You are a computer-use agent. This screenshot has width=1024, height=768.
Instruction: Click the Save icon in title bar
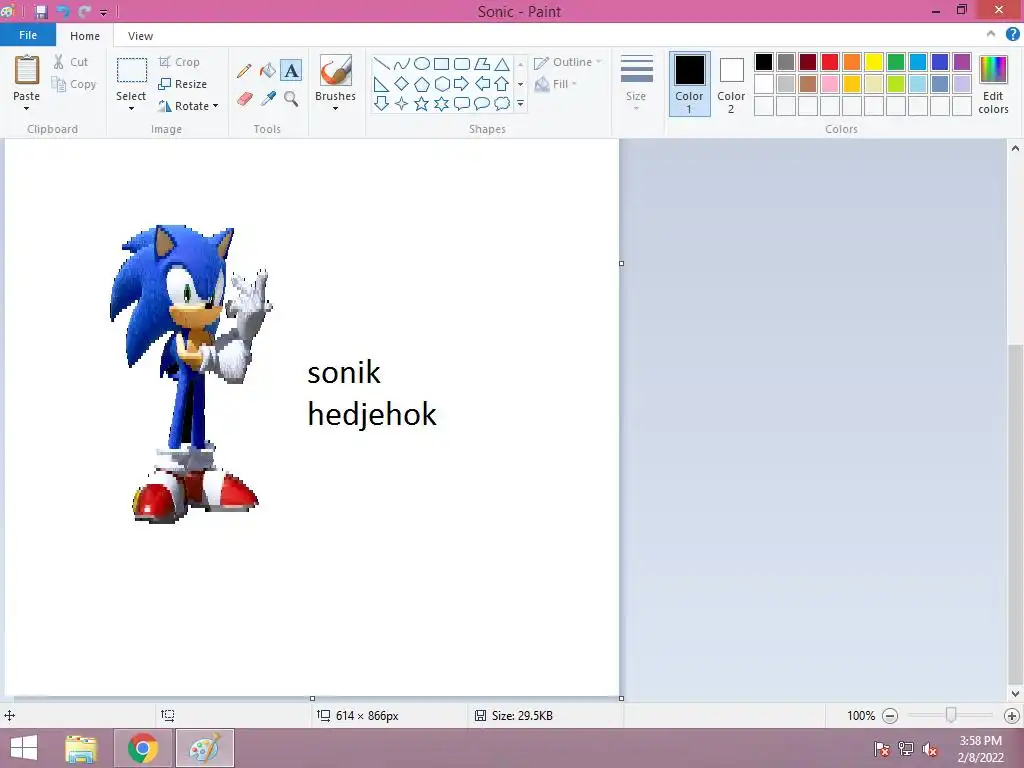pyautogui.click(x=41, y=11)
